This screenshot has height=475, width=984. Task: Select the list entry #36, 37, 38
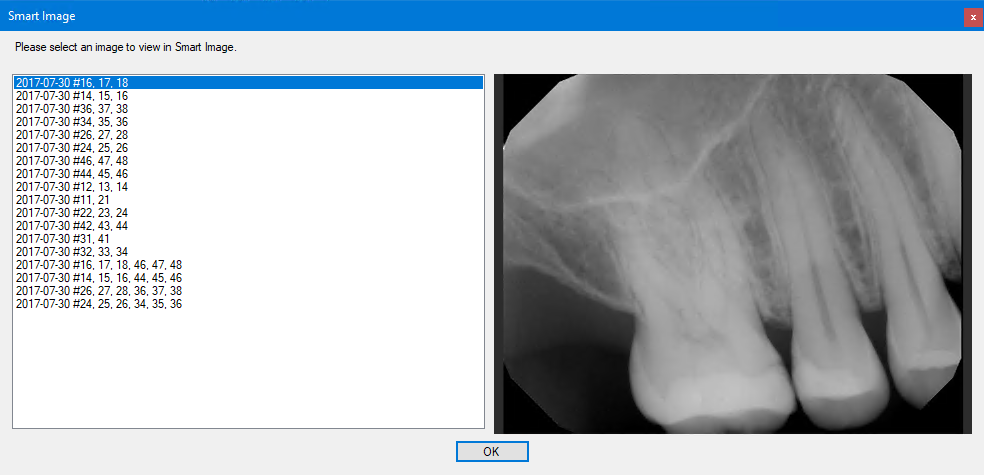[x=72, y=109]
